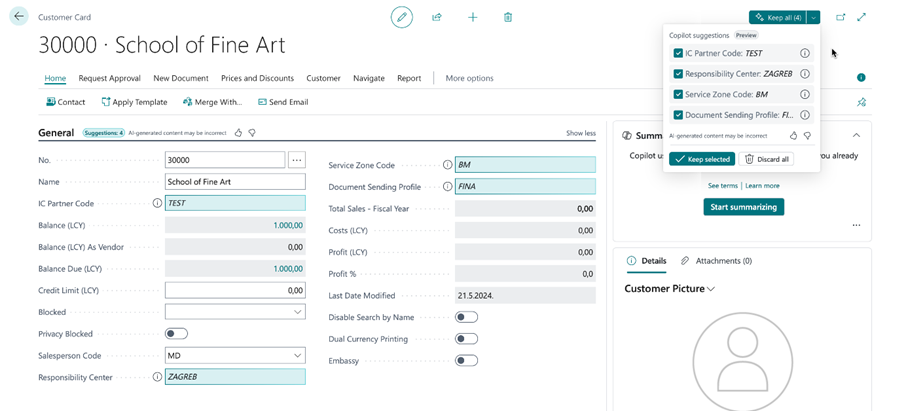The image size is (908, 411).
Task: Thumbs up beside General heading
Action: pos(238,133)
